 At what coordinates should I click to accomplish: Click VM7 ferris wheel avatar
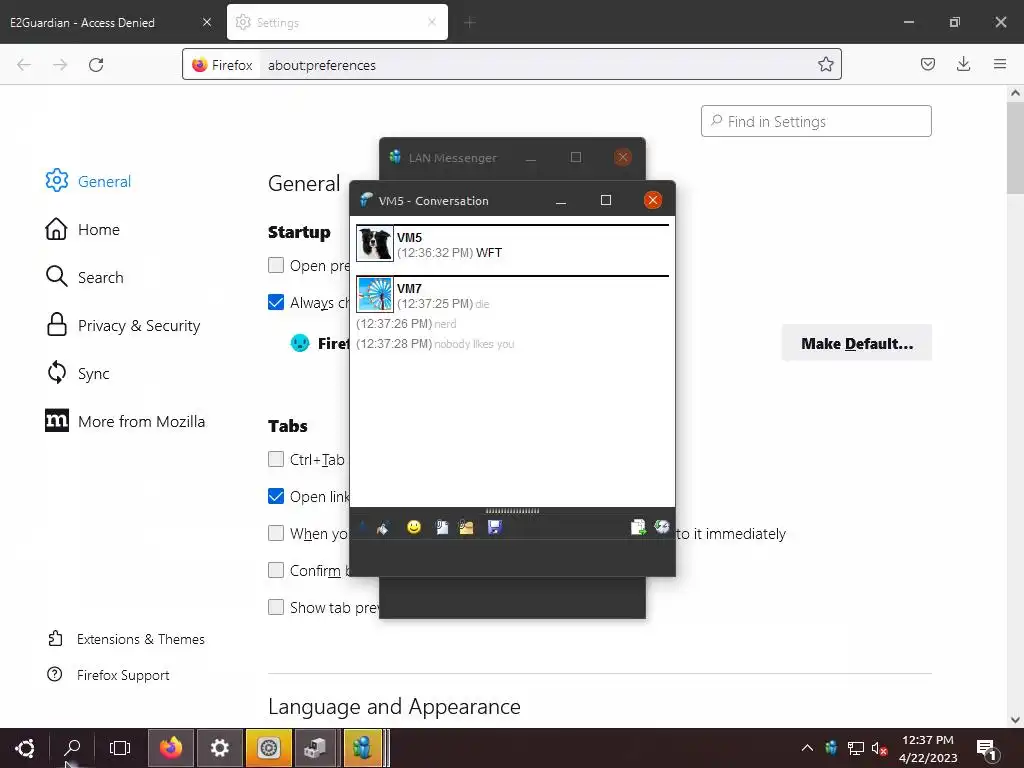pyautogui.click(x=375, y=294)
